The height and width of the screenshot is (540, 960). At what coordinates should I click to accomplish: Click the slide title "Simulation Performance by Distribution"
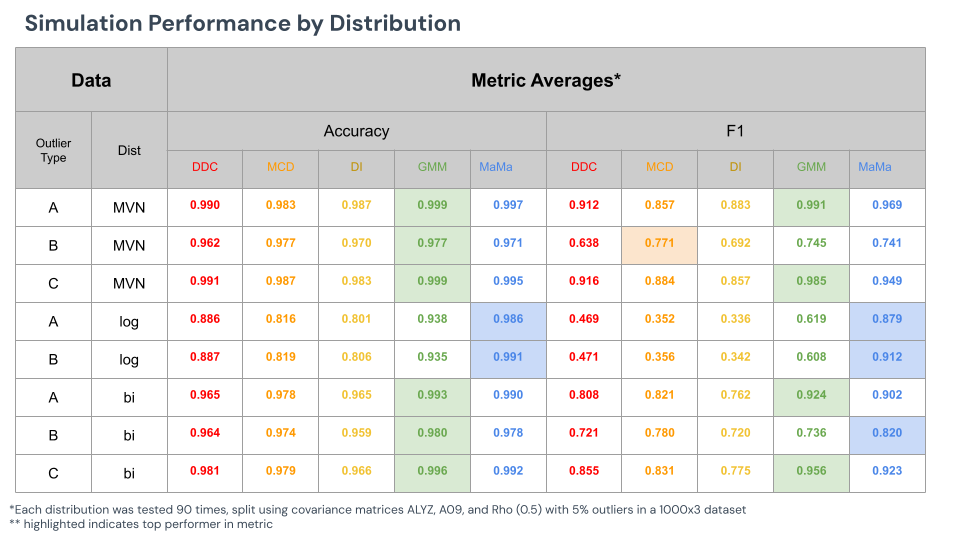[242, 23]
